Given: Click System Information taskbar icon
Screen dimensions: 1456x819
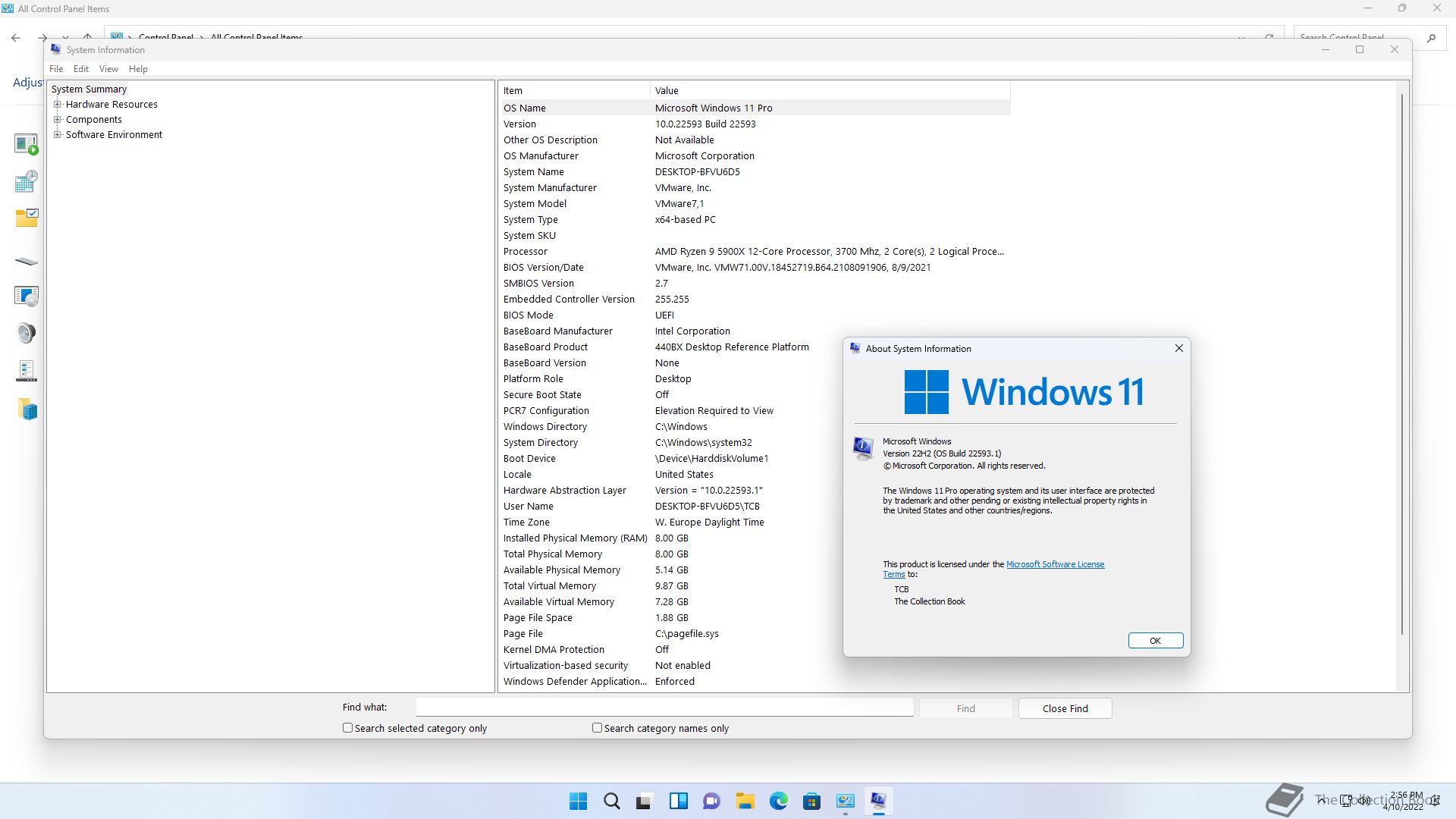Looking at the screenshot, I should (x=878, y=801).
